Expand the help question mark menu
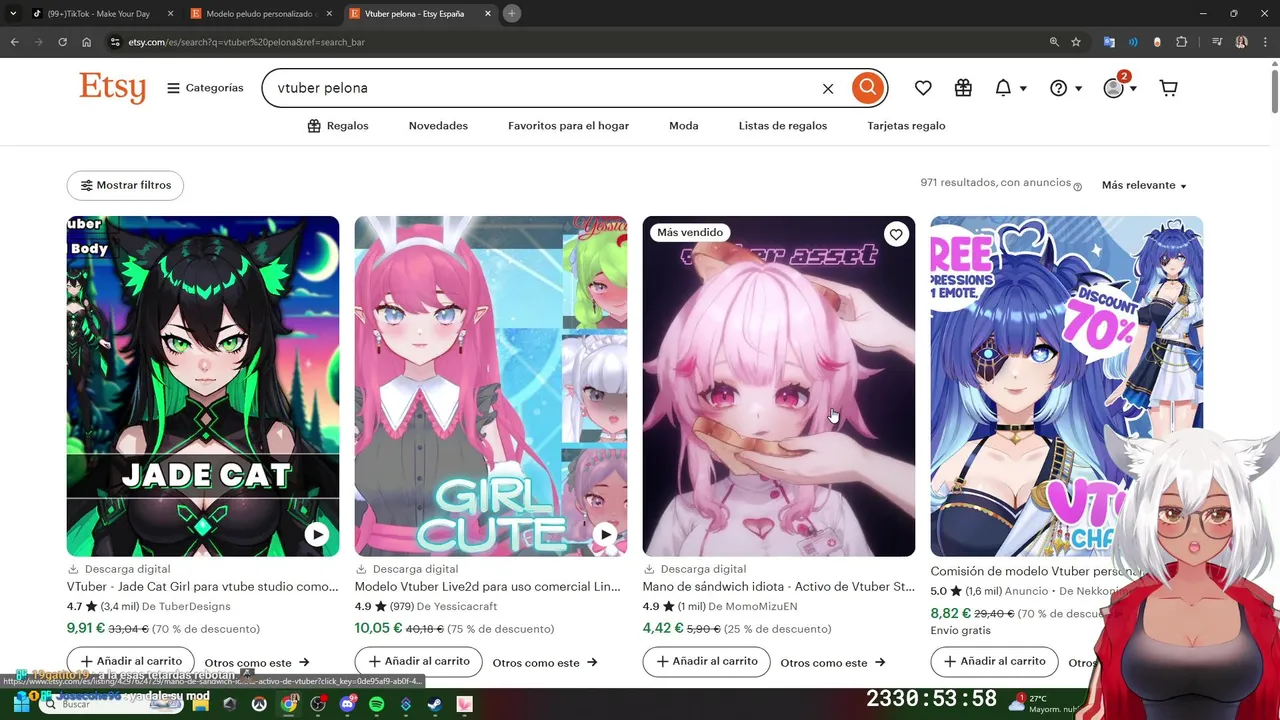Screen dimensions: 1280x720 click(1065, 88)
